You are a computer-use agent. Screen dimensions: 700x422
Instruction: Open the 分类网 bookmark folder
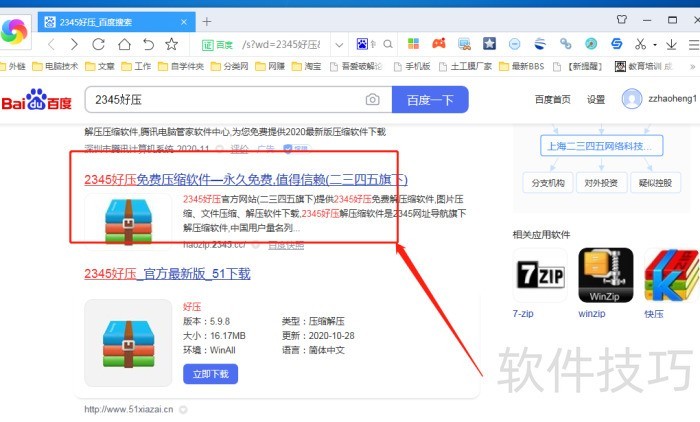pos(229,67)
